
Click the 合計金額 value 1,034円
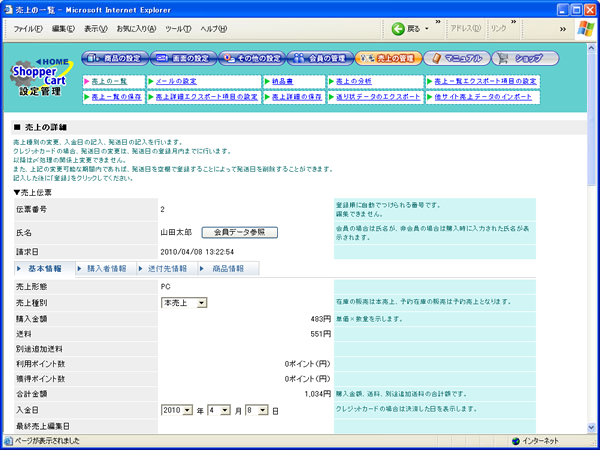click(318, 394)
